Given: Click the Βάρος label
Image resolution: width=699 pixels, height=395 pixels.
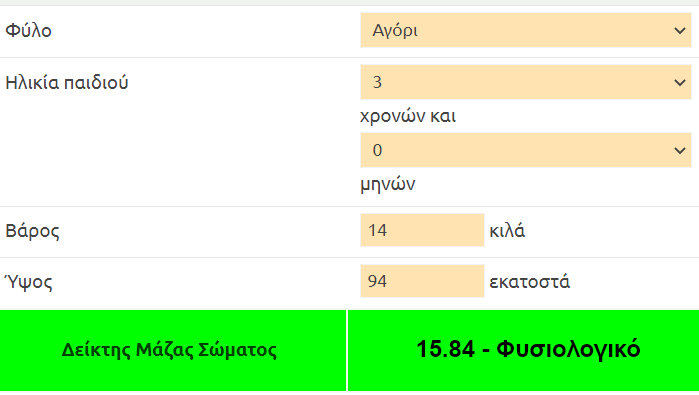Looking at the screenshot, I should [x=32, y=231].
